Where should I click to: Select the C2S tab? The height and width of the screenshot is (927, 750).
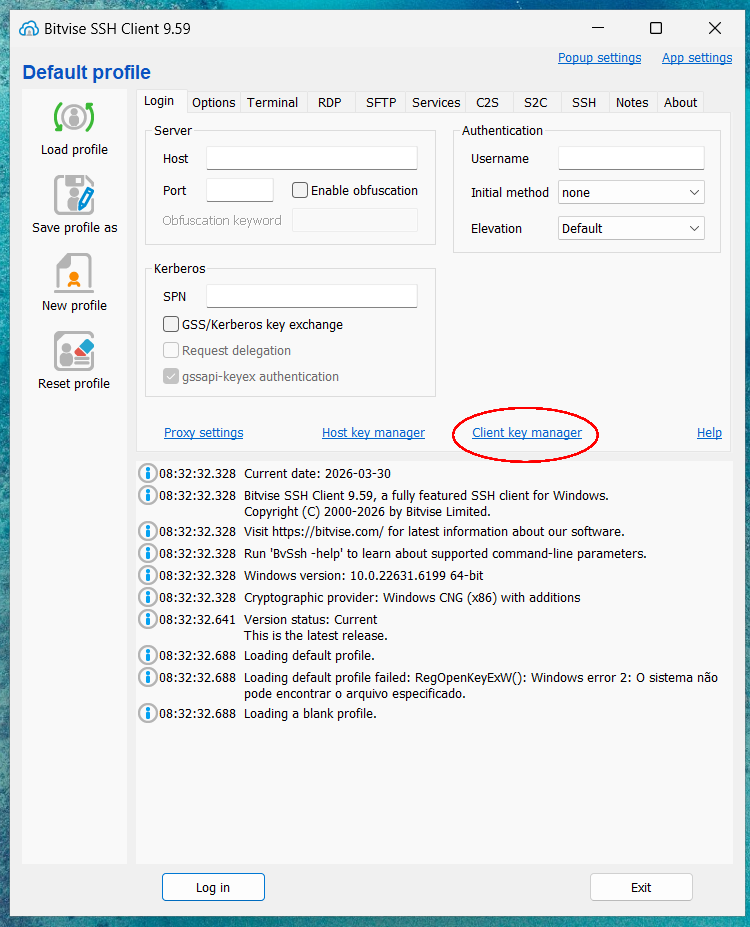[488, 102]
